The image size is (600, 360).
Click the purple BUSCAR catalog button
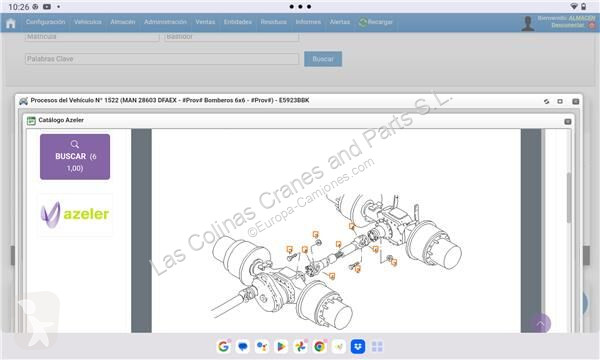pyautogui.click(x=75, y=157)
